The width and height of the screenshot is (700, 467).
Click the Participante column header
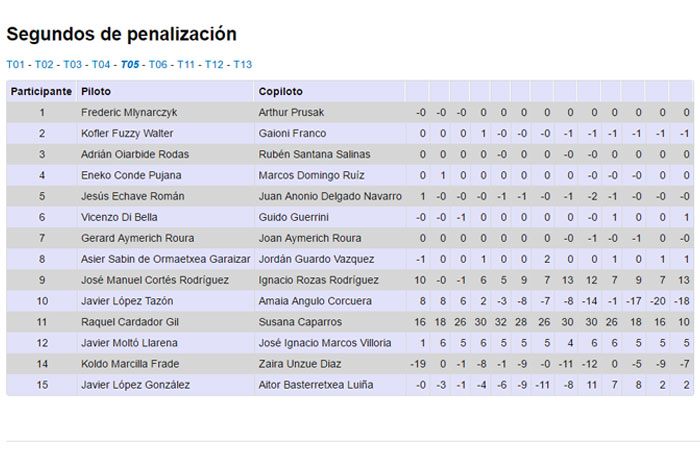pyautogui.click(x=41, y=91)
